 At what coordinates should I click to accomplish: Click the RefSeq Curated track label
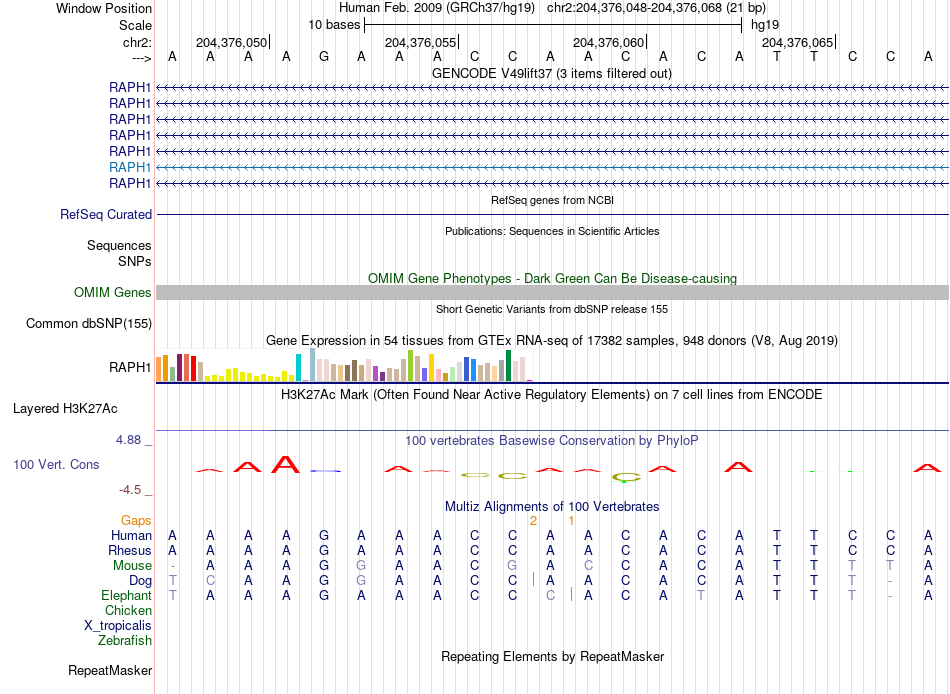106,215
